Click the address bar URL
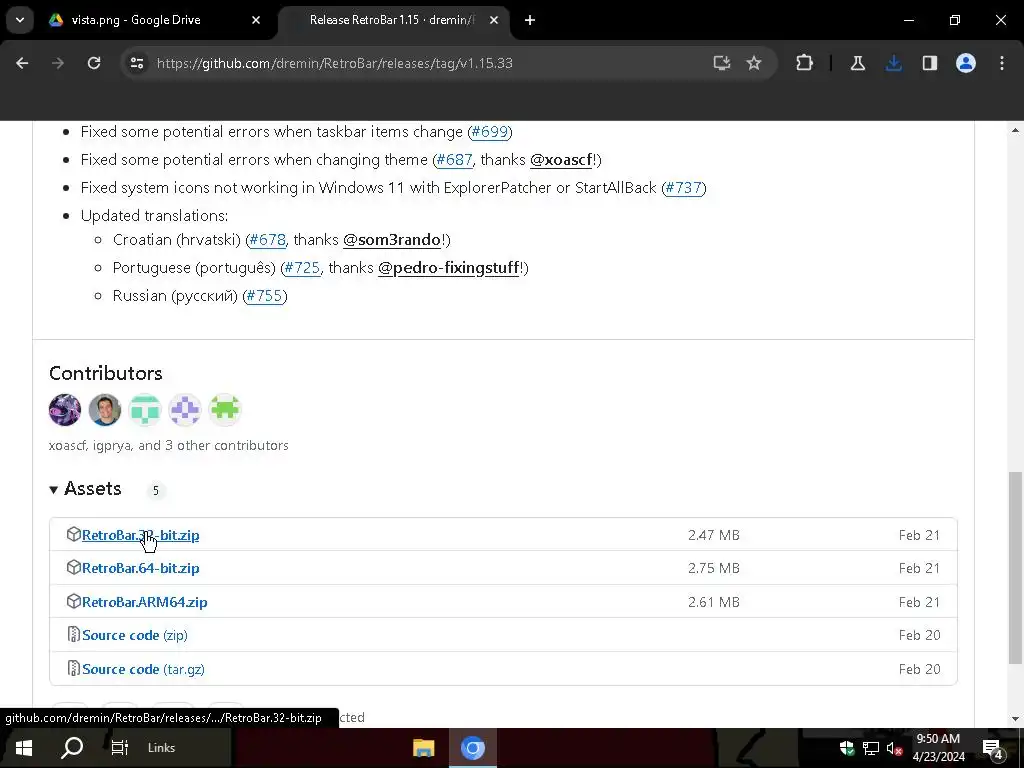Viewport: 1024px width, 768px height. [x=334, y=63]
